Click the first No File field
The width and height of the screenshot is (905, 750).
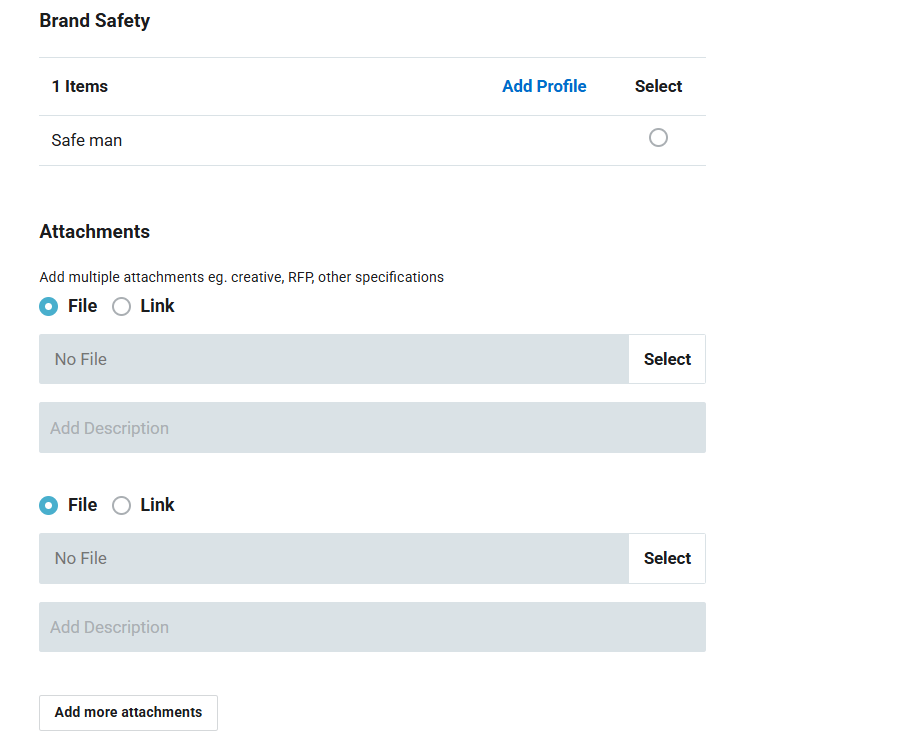click(x=333, y=359)
